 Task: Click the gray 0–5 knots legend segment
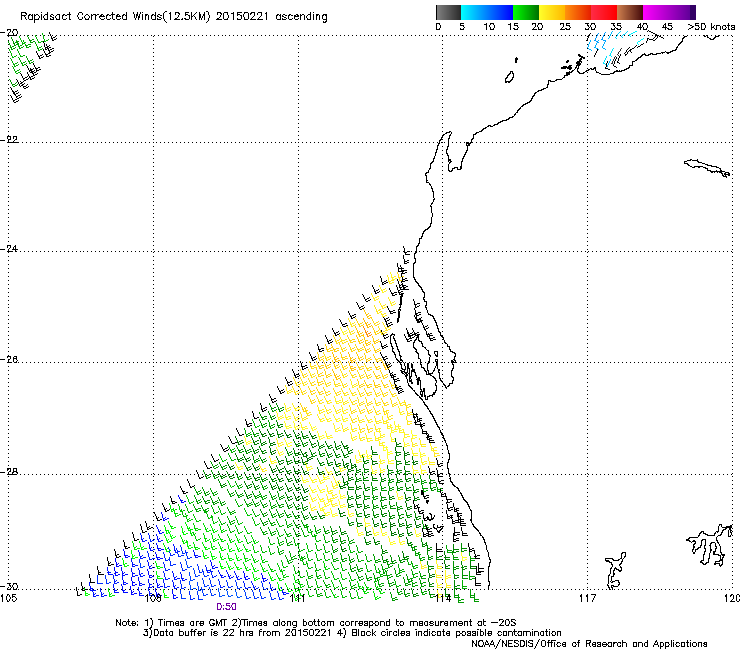click(x=448, y=12)
